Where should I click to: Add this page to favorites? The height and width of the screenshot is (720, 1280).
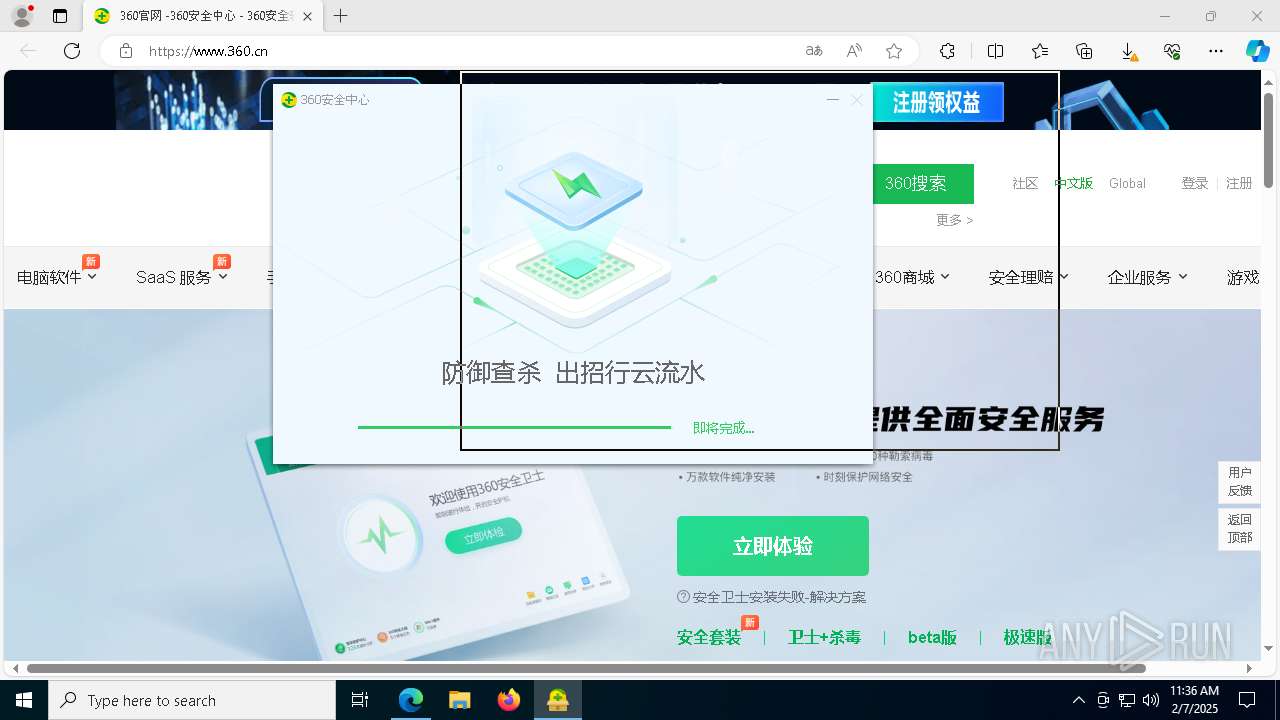coord(894,51)
